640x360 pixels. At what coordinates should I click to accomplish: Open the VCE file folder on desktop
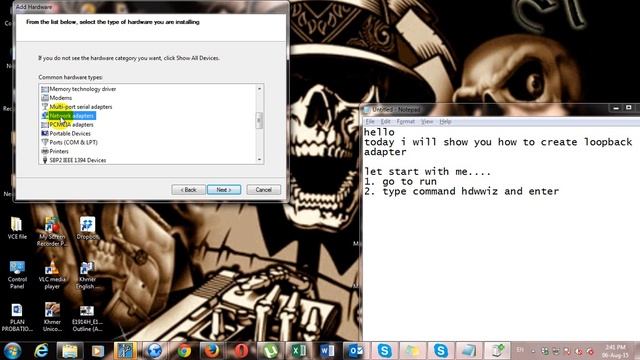pyautogui.click(x=17, y=228)
